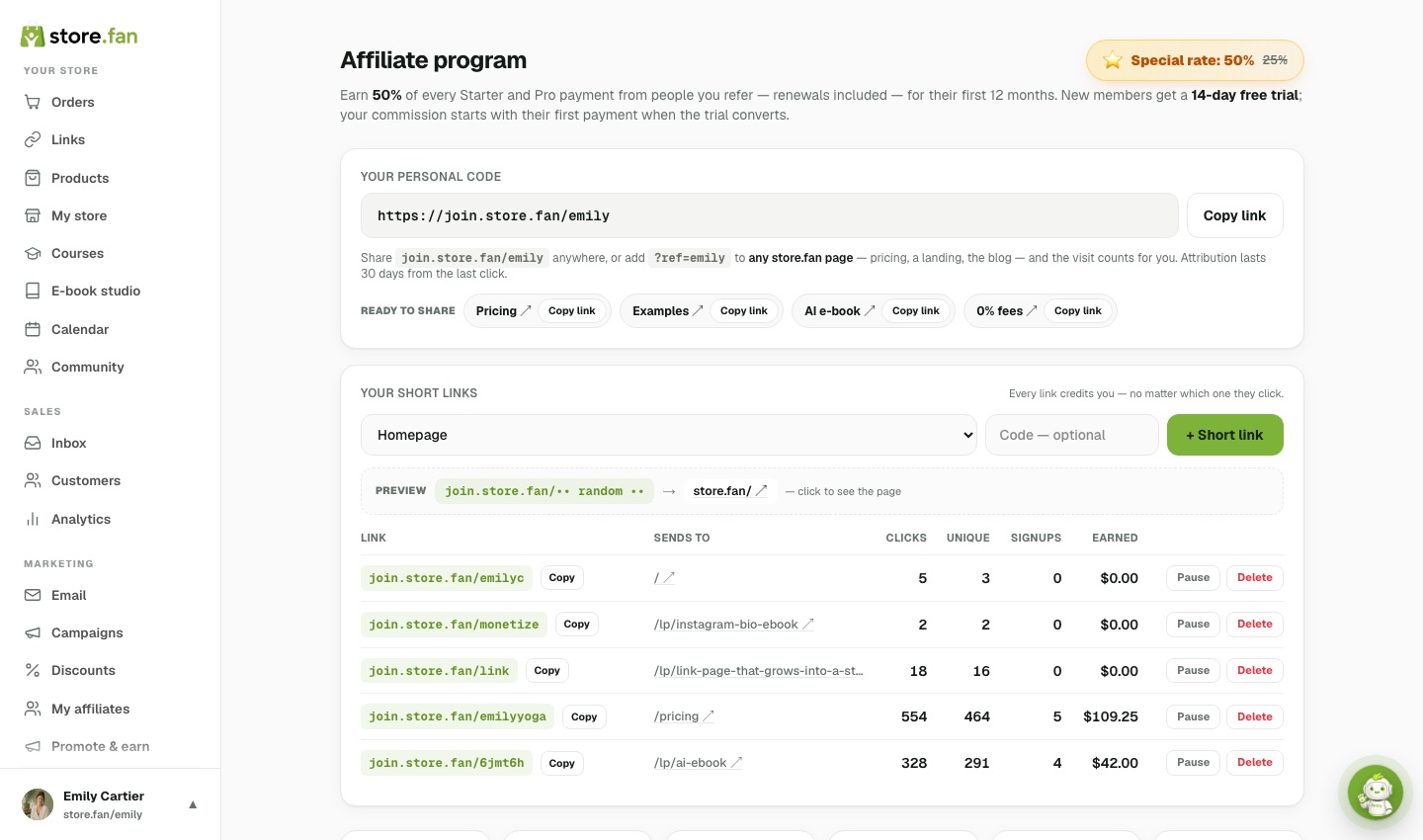Click the Links chain icon
The image size is (1423, 840).
click(x=33, y=139)
